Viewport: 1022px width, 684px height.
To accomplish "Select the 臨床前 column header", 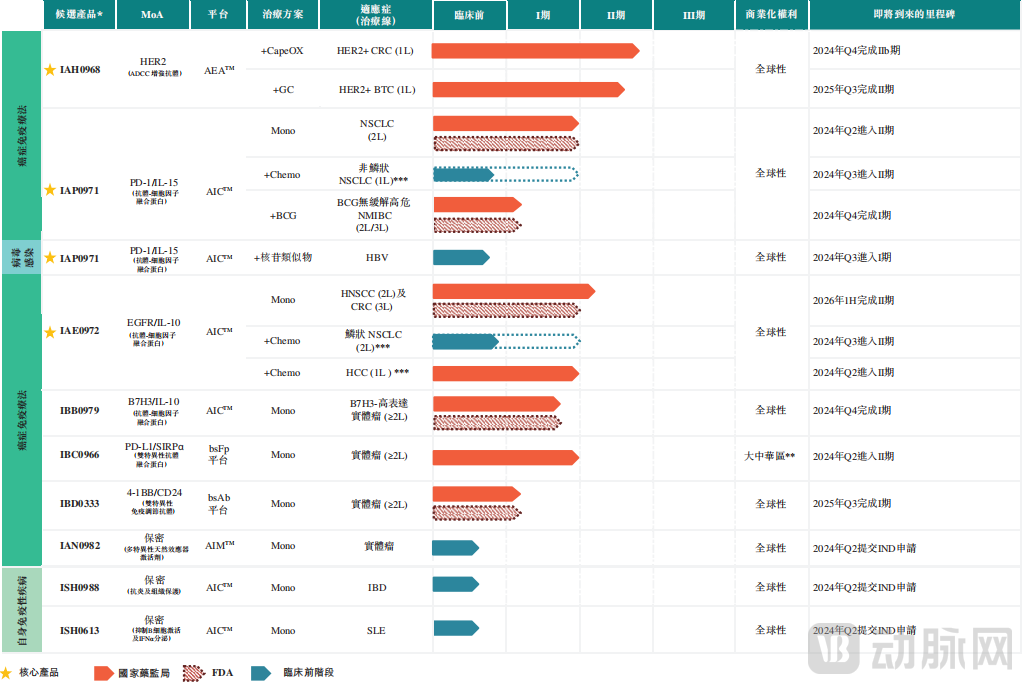I will [469, 16].
